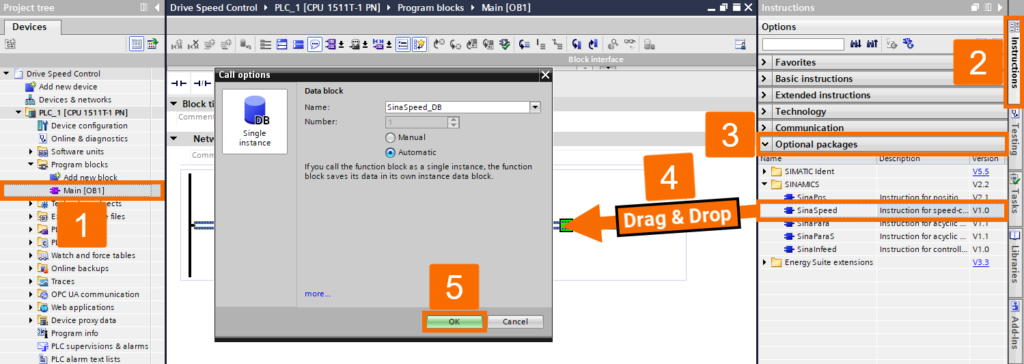
Task: Click the more... link
Action: 317,294
